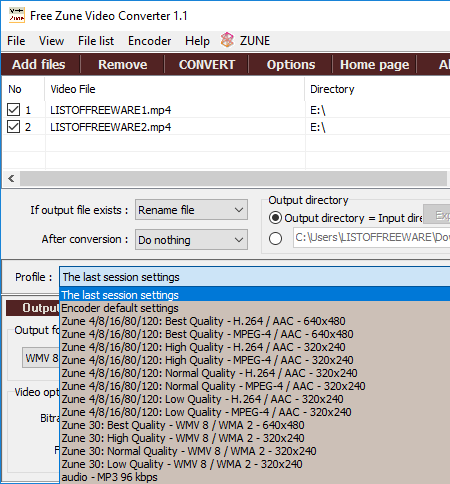Viewport: 450px width, 484px height.
Task: Click the ZUNE logo icon in menu bar
Action: pyautogui.click(x=227, y=40)
